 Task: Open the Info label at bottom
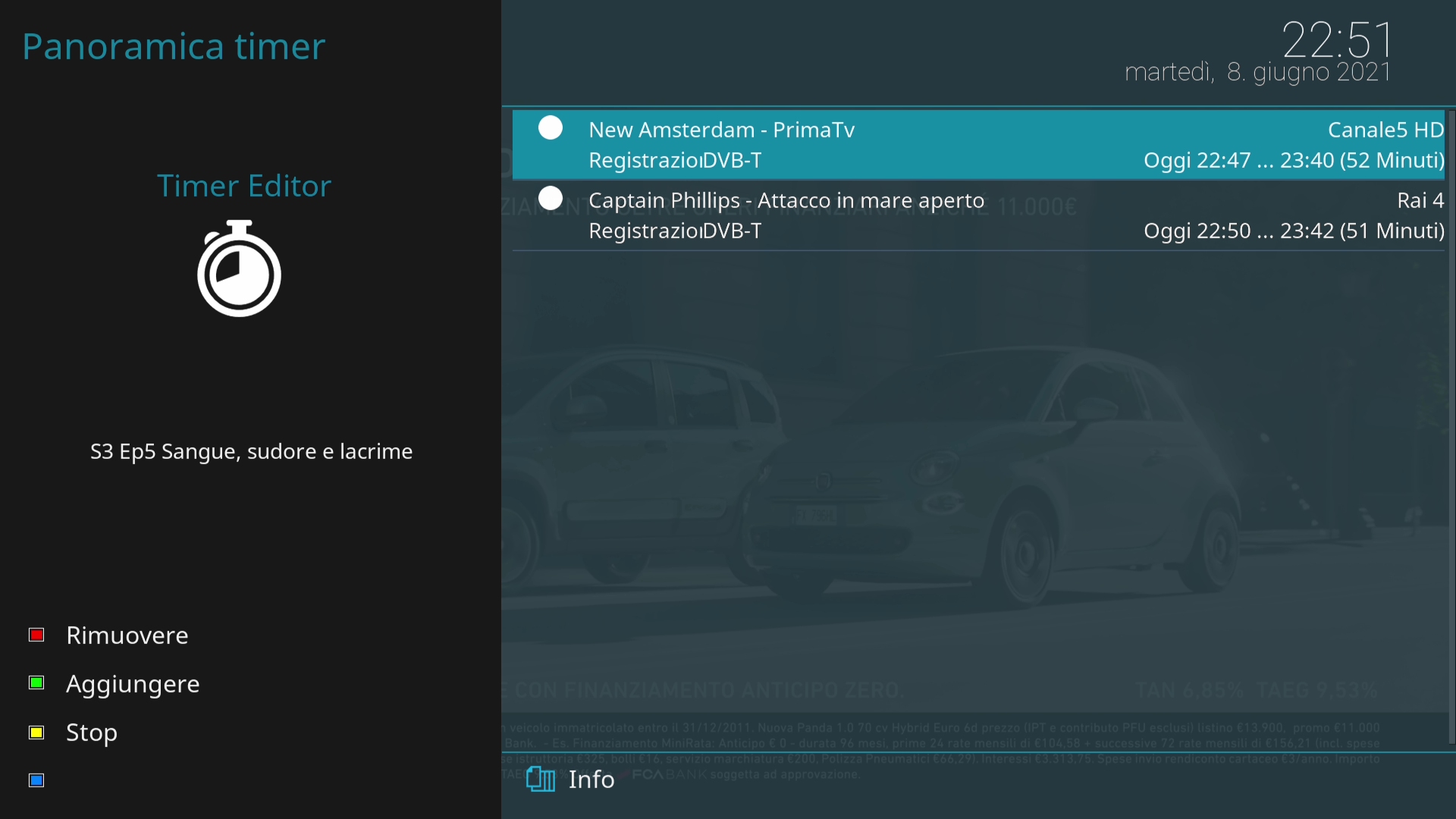pyautogui.click(x=591, y=780)
